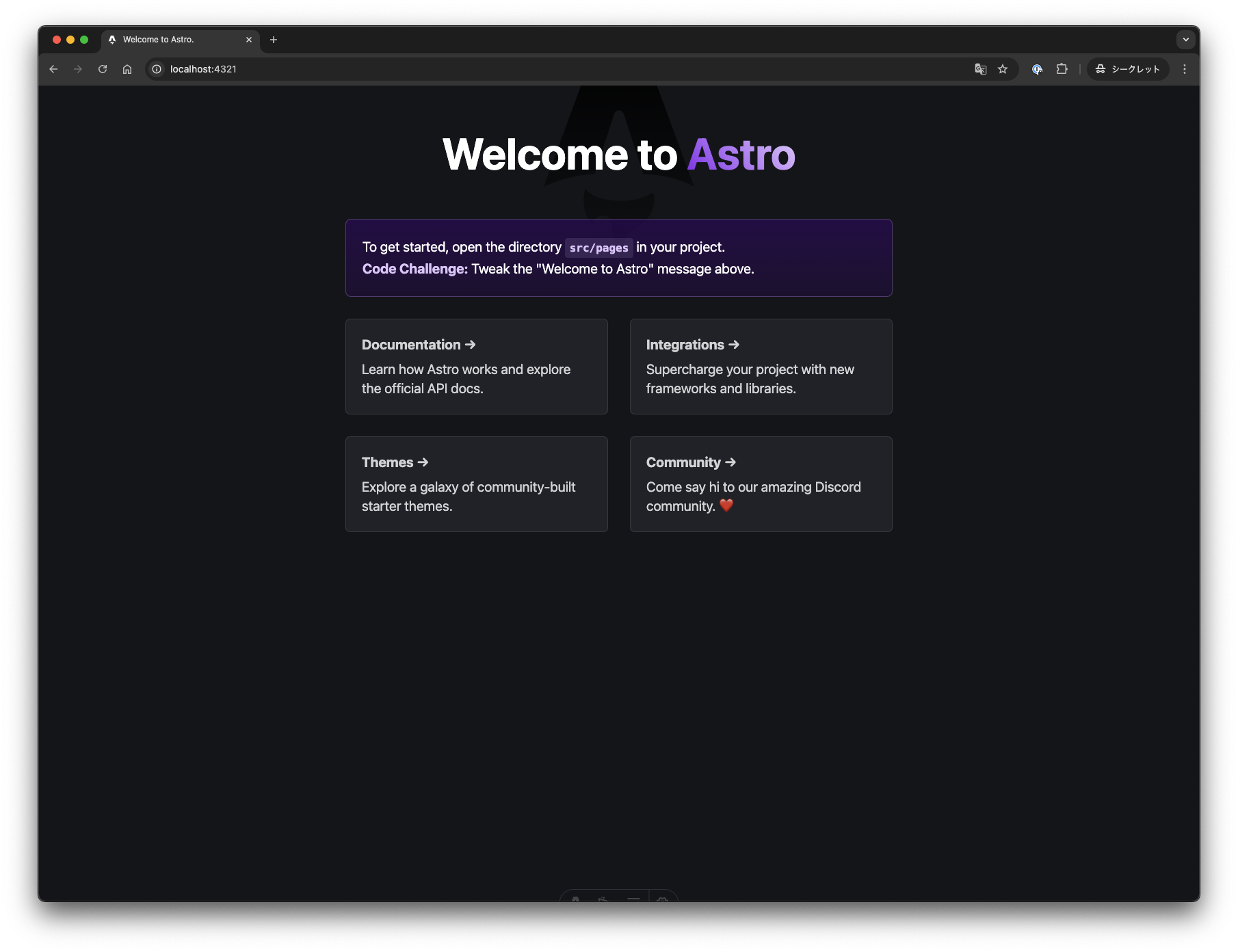Open the Community Discord card link
Image resolution: width=1238 pixels, height=952 pixels.
[x=761, y=484]
